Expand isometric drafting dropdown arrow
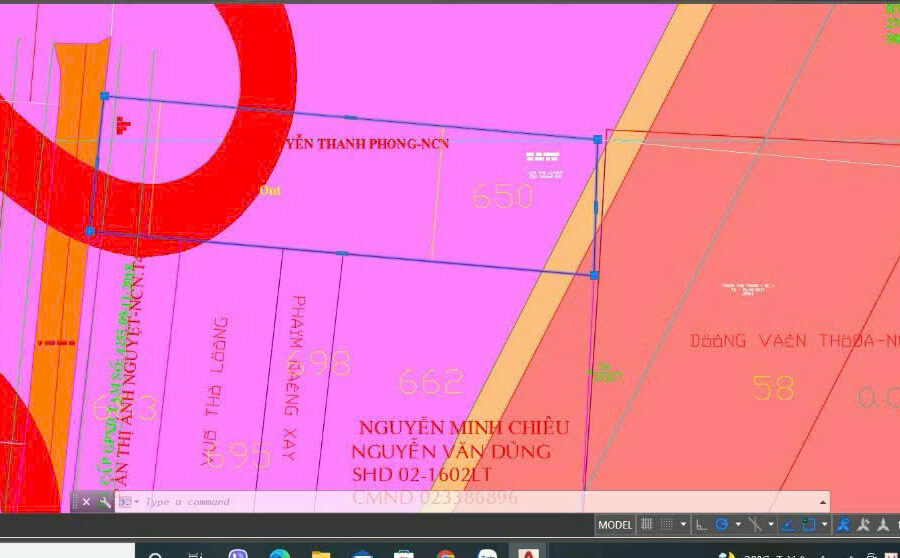This screenshot has height=558, width=900. (770, 525)
